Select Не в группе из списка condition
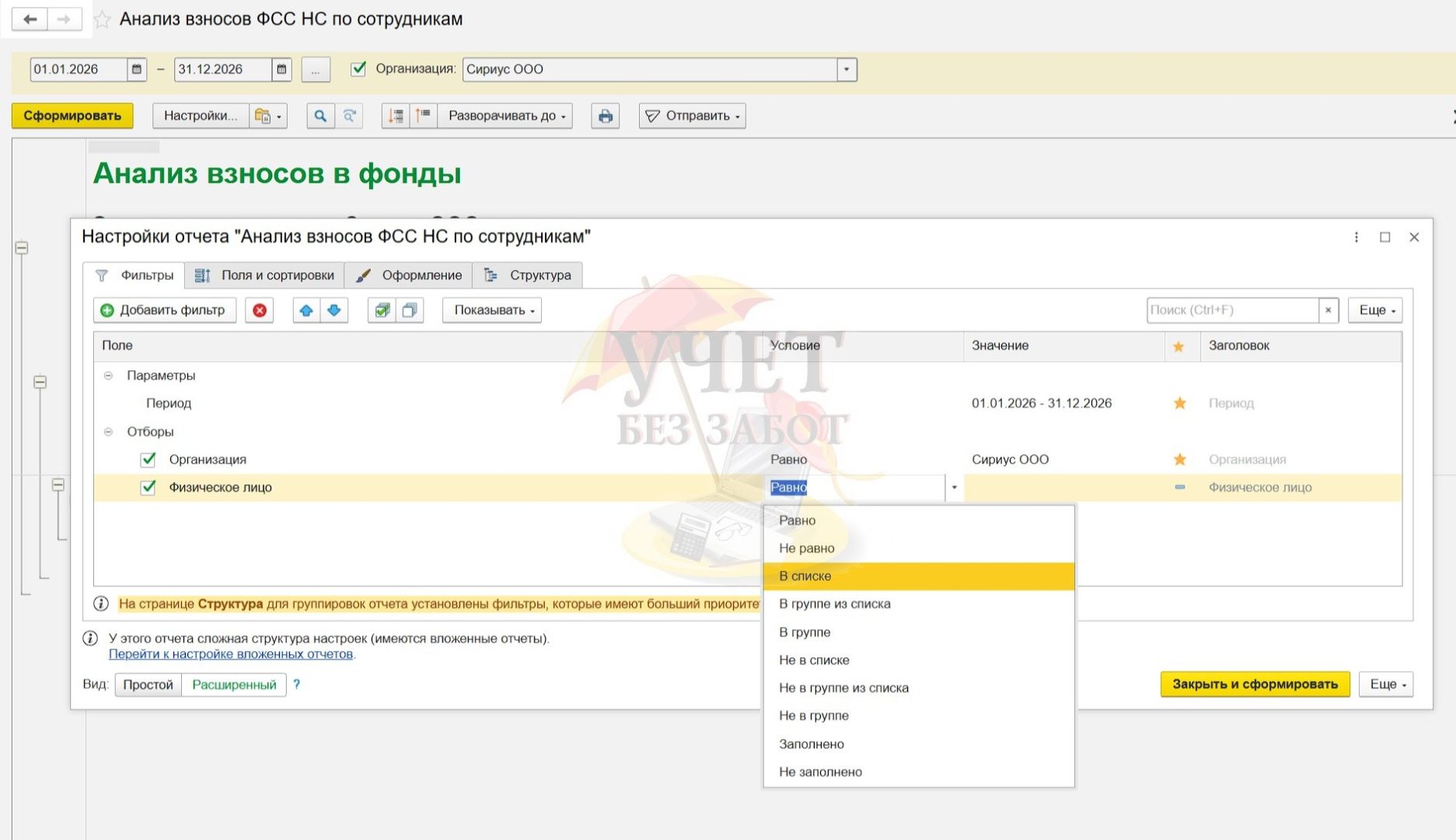 tap(919, 688)
